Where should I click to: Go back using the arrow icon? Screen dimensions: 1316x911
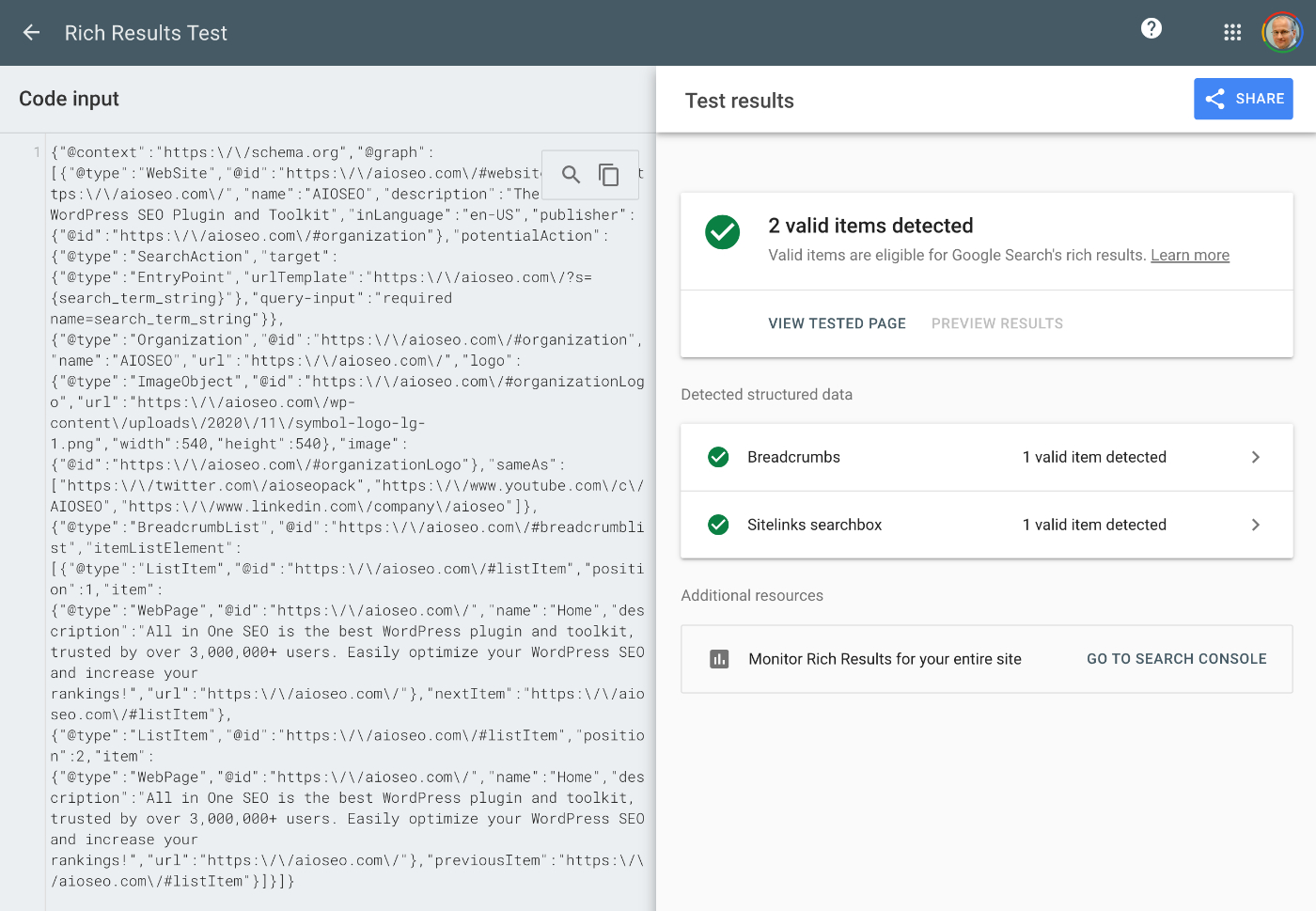(31, 33)
